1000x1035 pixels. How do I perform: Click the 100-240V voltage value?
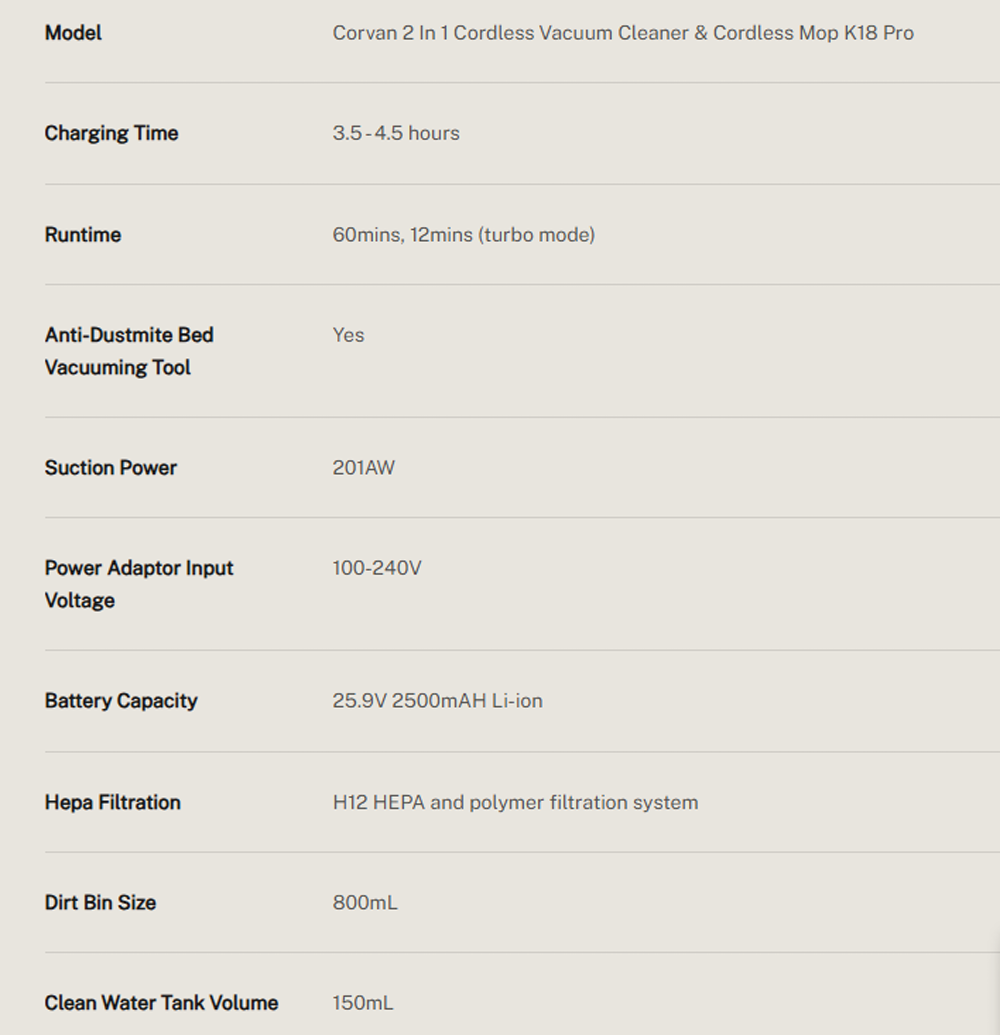(376, 568)
